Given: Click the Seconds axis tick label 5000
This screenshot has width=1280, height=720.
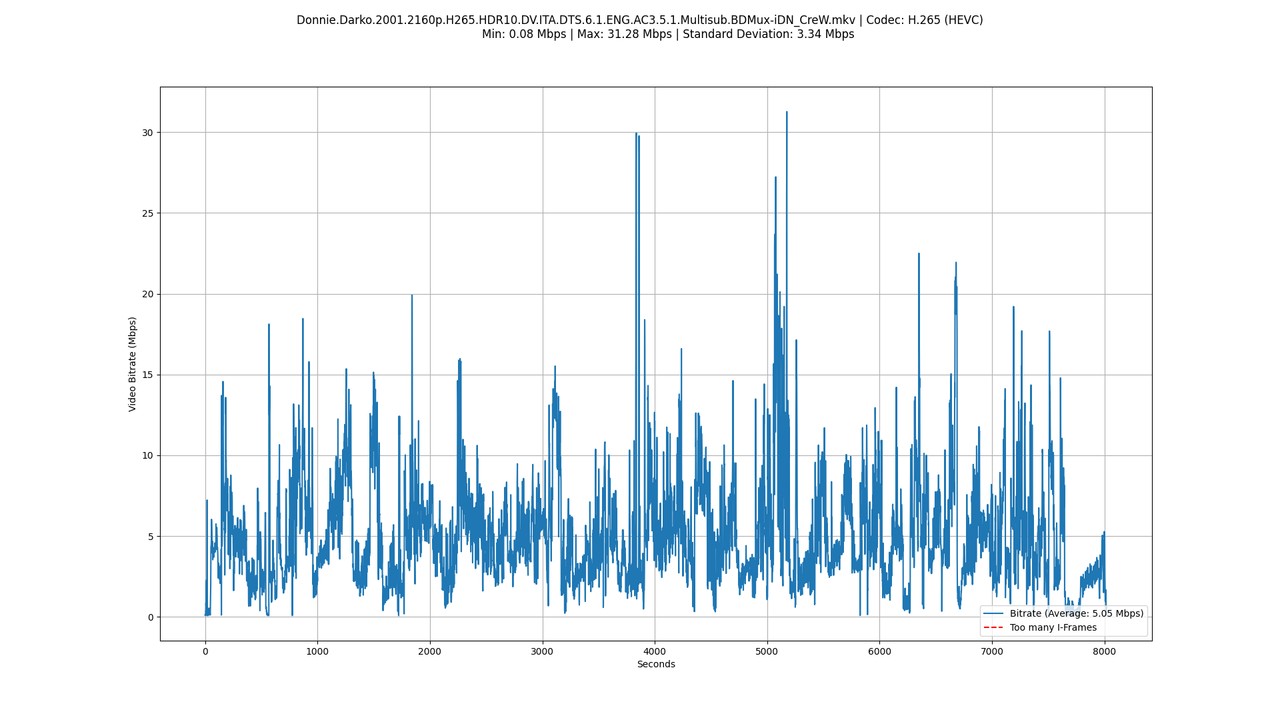Looking at the screenshot, I should pos(767,651).
